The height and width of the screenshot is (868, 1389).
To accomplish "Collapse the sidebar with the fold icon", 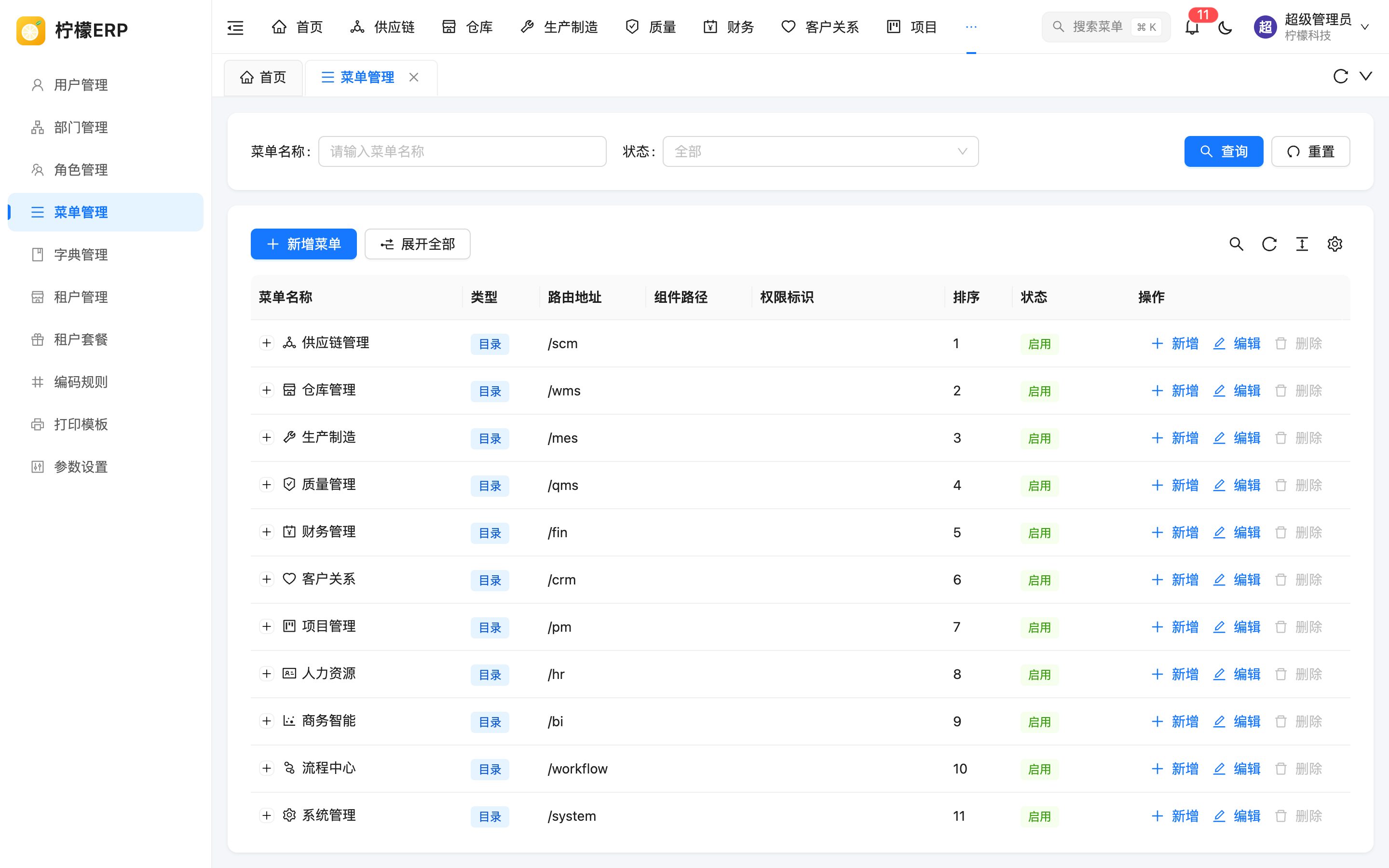I will tap(235, 27).
